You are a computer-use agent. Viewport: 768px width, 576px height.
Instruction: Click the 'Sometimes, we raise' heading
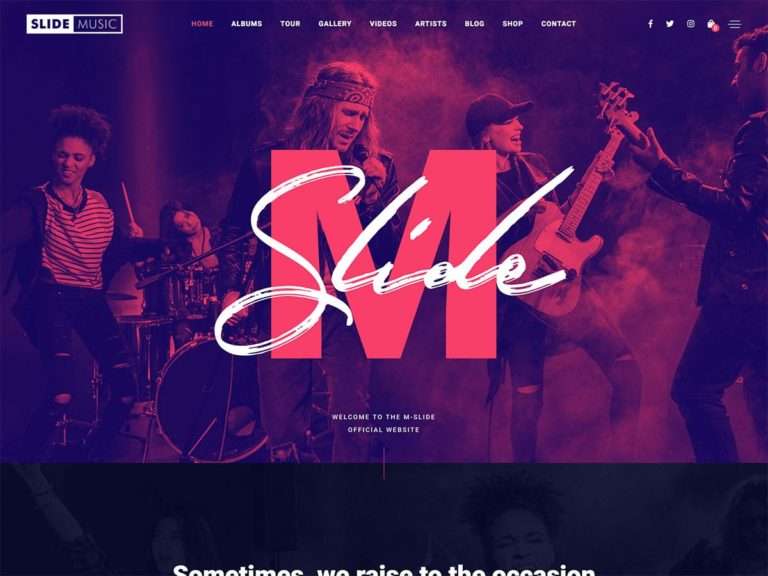(384, 570)
